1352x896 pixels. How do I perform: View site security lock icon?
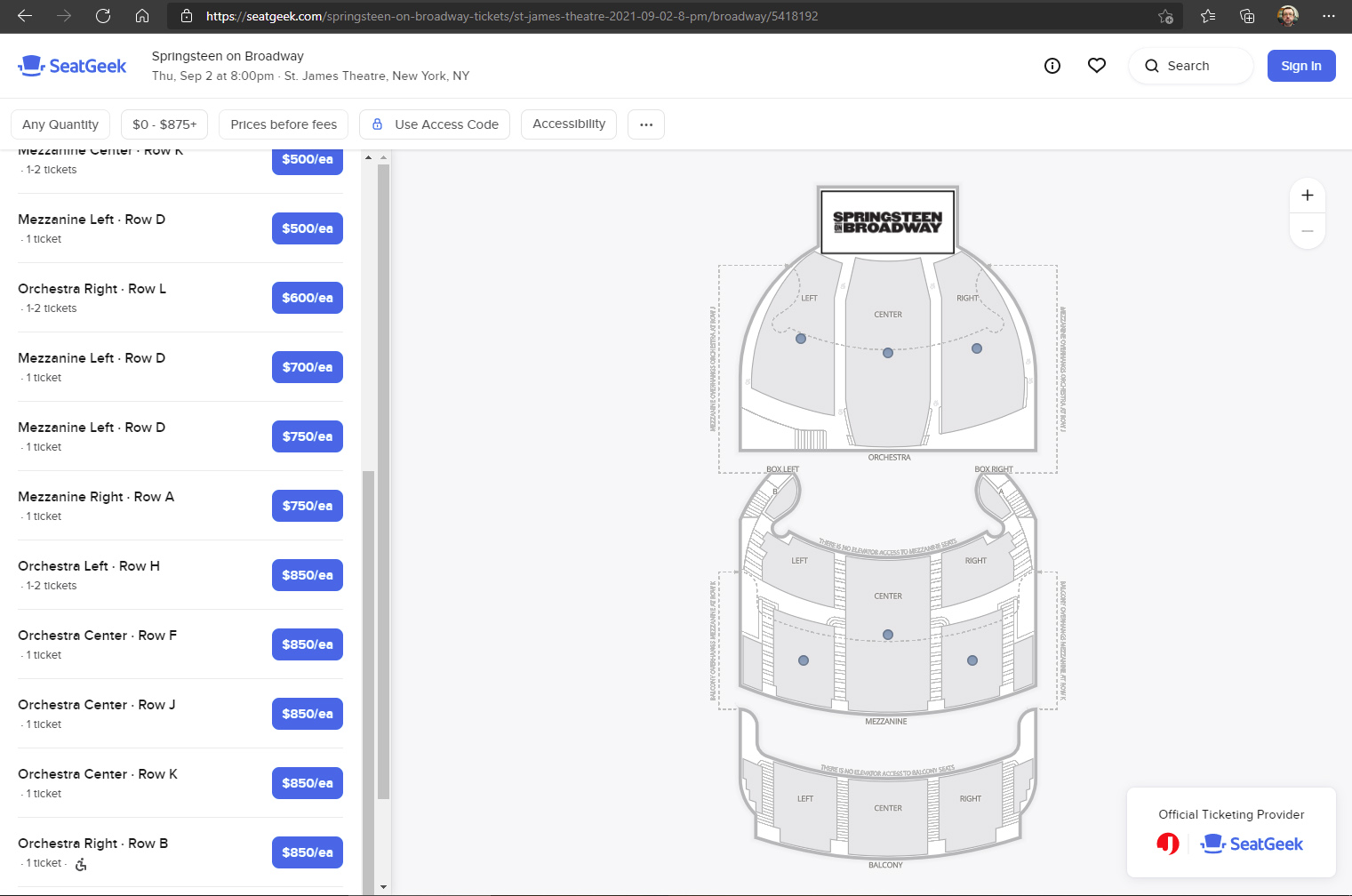pos(186,16)
